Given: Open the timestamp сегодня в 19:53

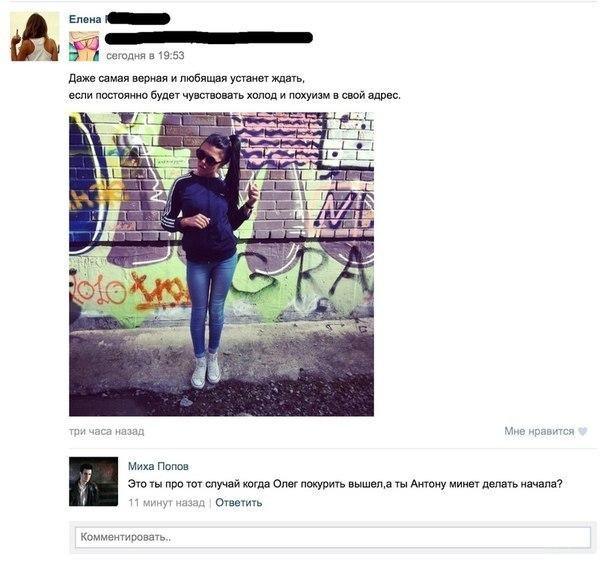Looking at the screenshot, I should 145,56.
